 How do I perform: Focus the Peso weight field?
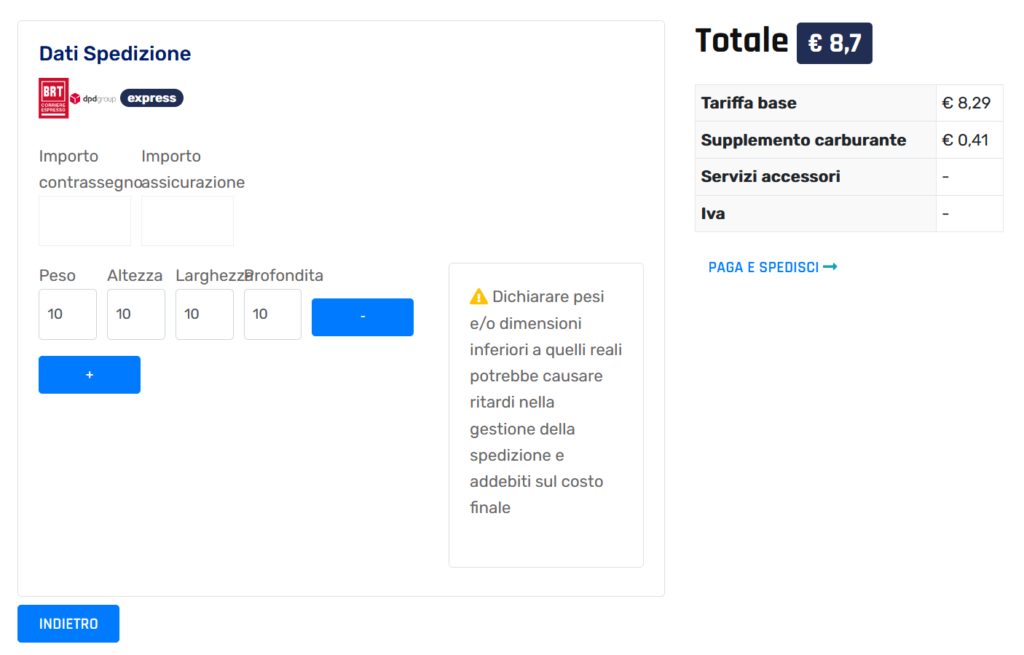coord(68,314)
